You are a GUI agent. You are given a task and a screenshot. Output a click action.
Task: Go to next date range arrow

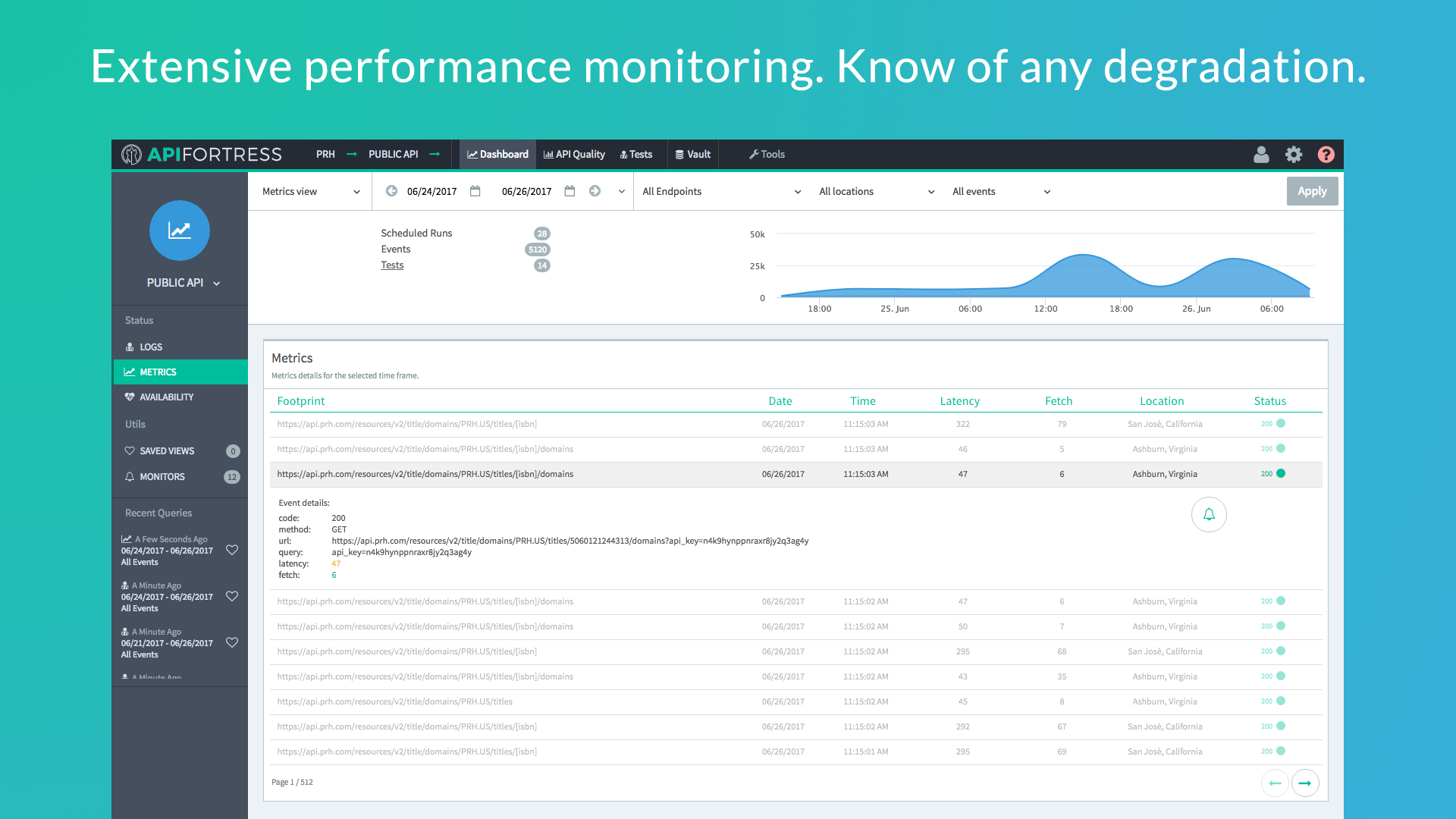coord(595,191)
